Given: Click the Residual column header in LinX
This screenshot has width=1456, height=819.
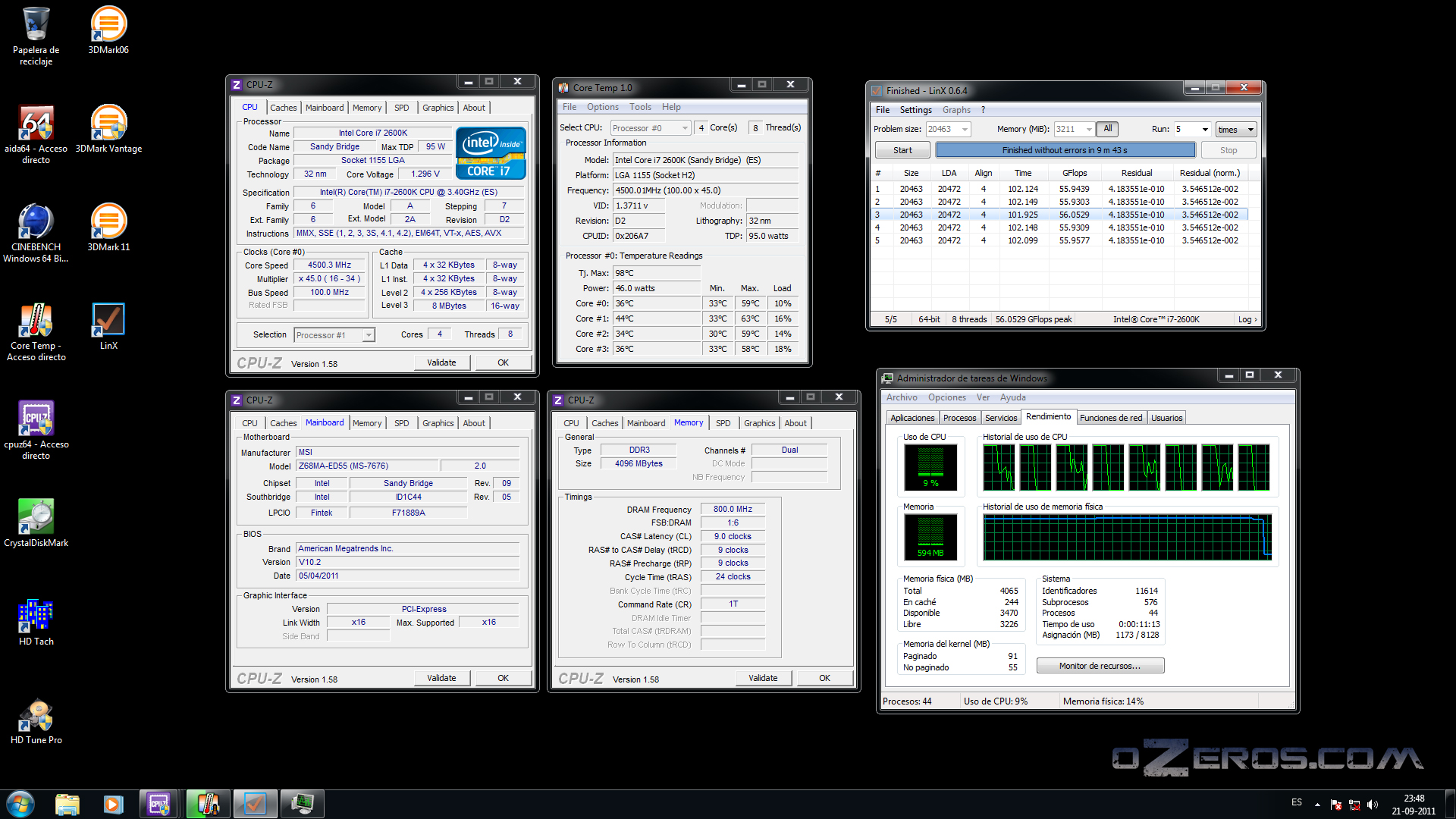Looking at the screenshot, I should pos(1136,173).
